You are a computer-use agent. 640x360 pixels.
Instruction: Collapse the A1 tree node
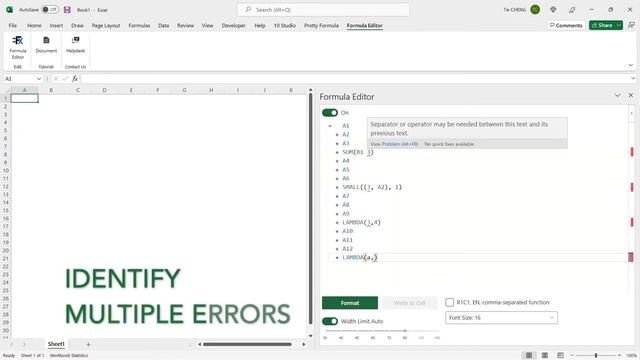[330, 126]
